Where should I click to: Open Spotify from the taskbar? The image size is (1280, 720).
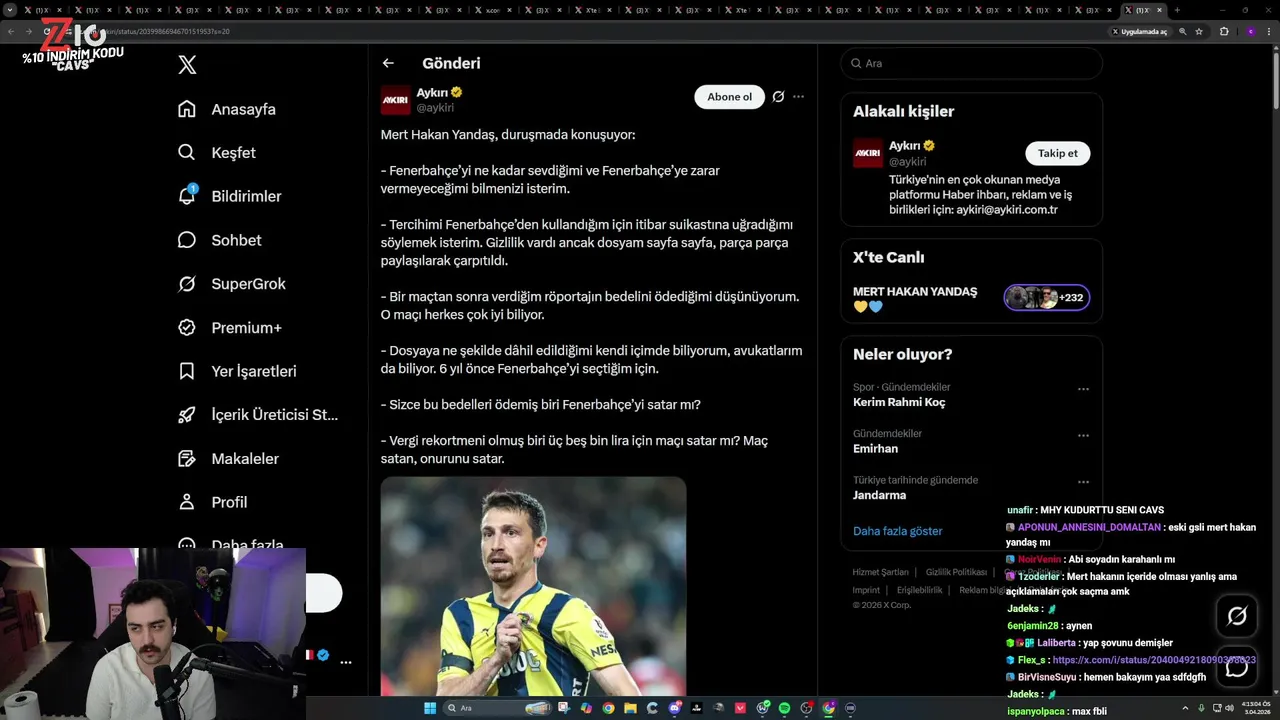(784, 708)
